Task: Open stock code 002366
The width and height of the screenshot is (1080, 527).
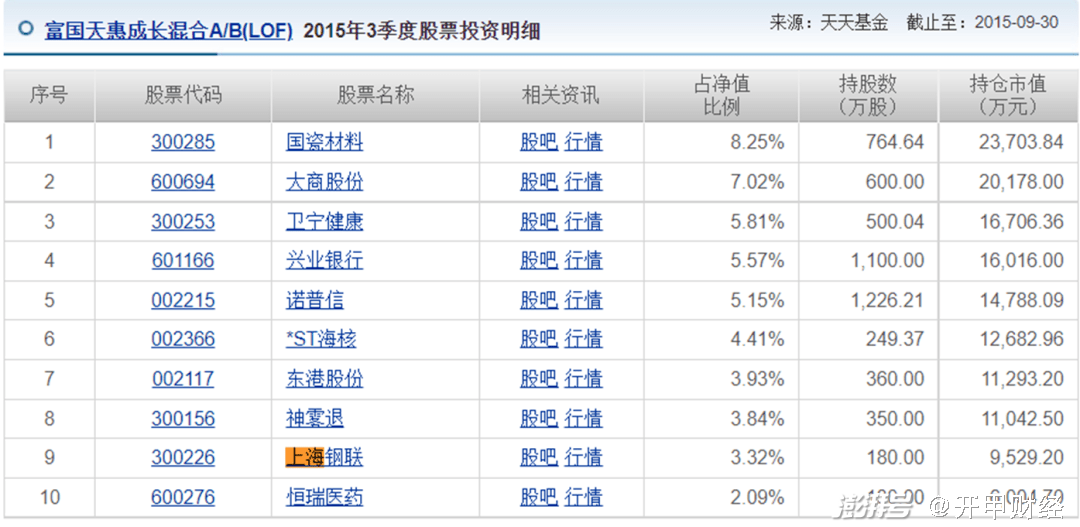Action: tap(183, 339)
